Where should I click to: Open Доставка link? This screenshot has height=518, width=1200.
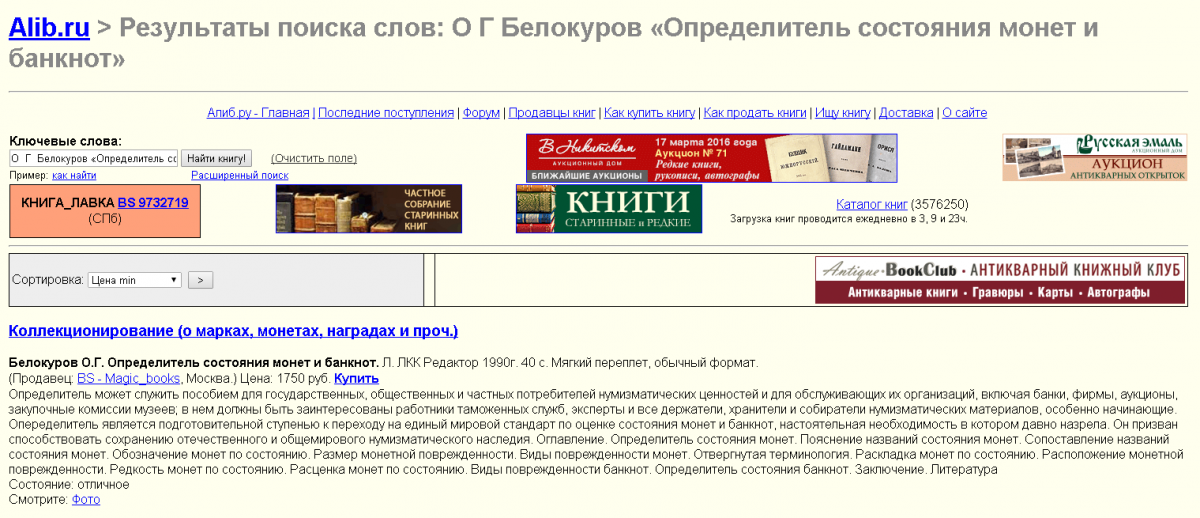click(x=906, y=113)
